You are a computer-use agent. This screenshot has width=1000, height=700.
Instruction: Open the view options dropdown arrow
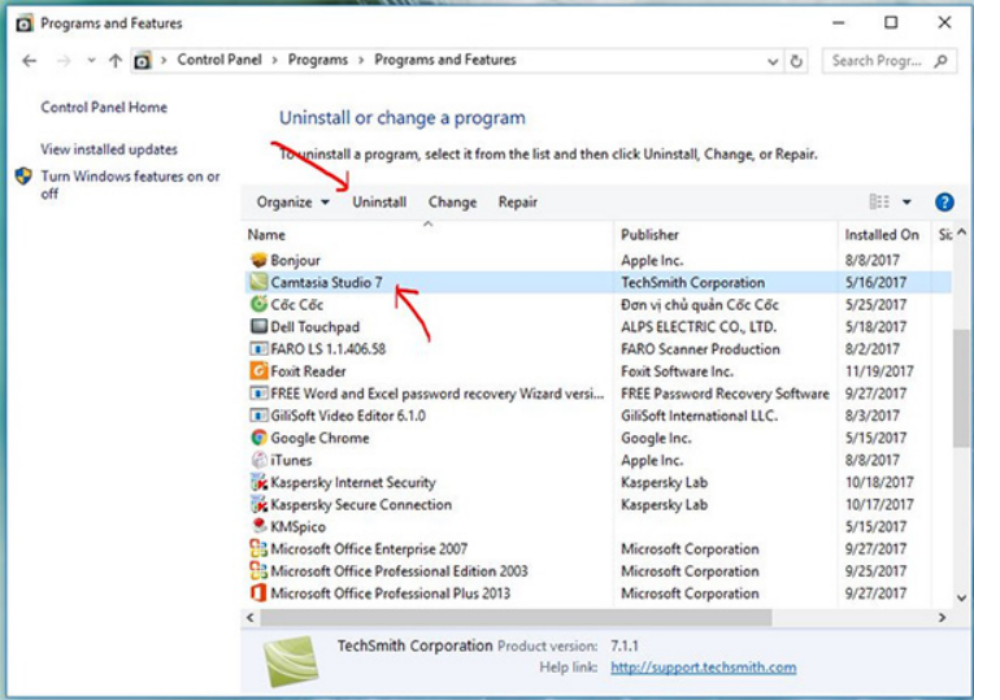906,202
